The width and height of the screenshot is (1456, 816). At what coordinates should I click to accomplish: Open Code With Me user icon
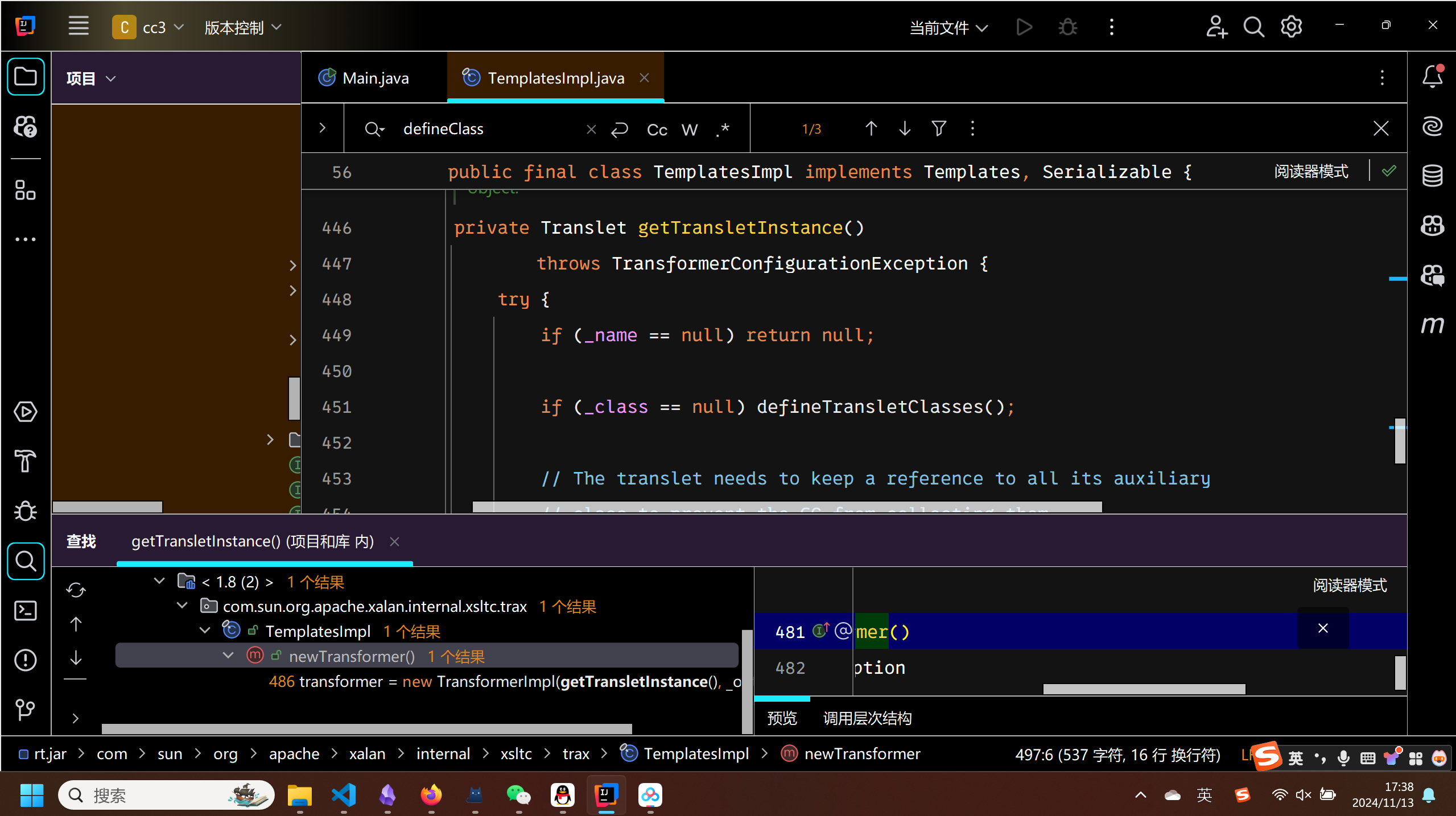point(1216,27)
